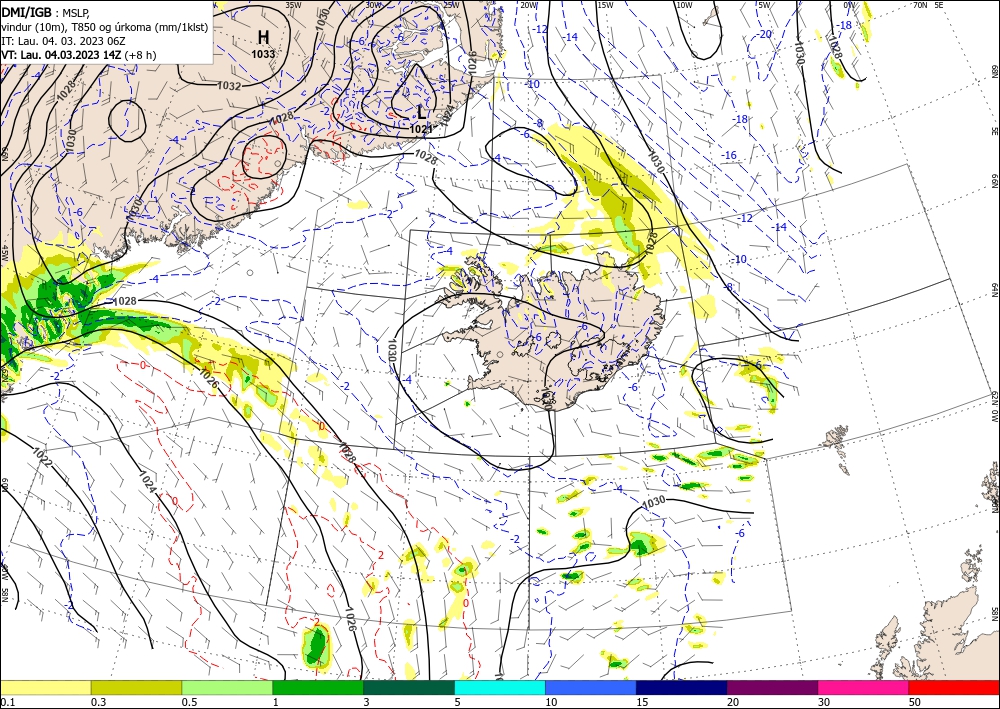Image resolution: width=1000 pixels, height=709 pixels.
Task: Choose the purple 20–30 legend swatch
Action: pyautogui.click(x=772, y=687)
